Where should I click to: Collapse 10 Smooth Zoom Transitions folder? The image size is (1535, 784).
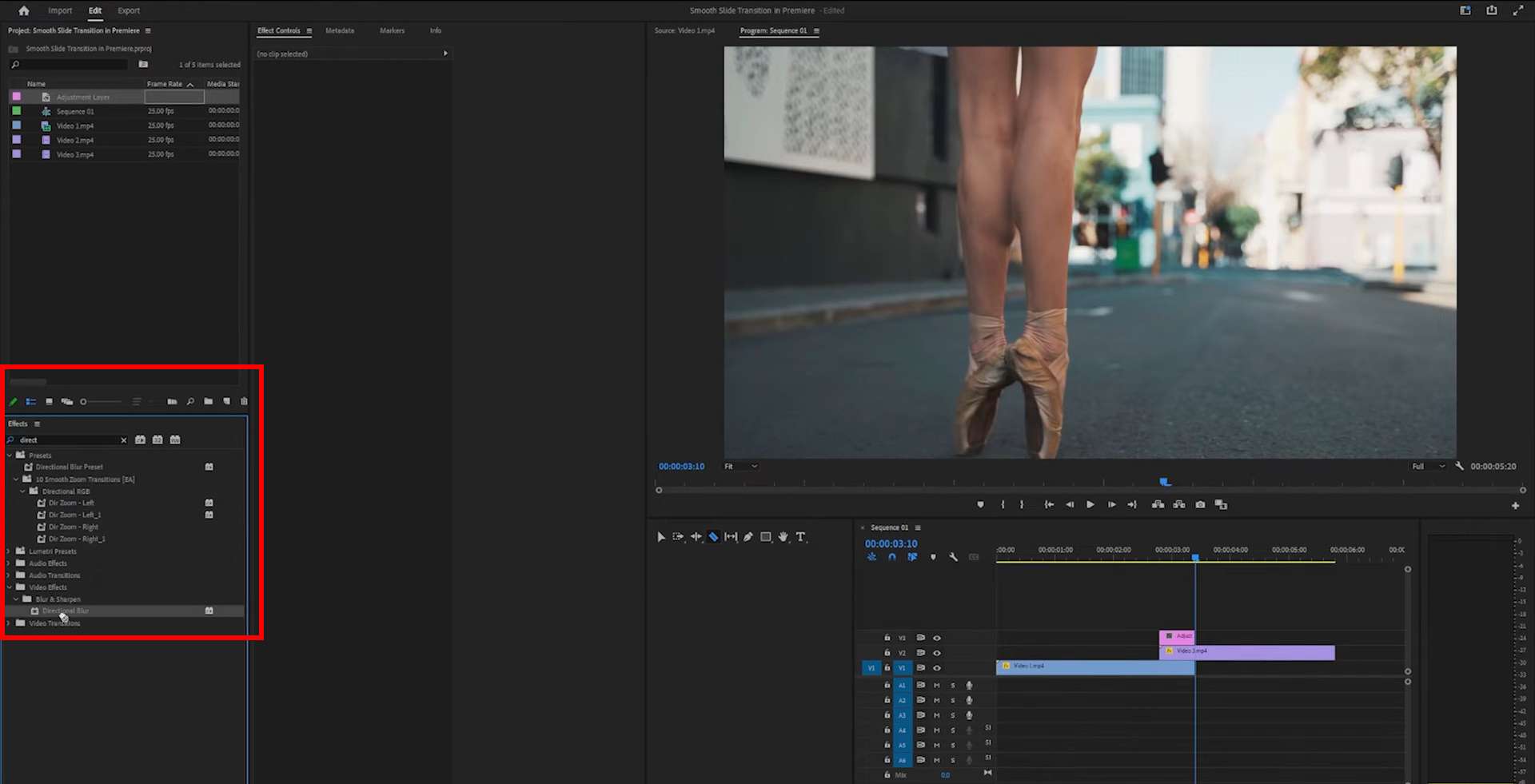click(x=16, y=480)
